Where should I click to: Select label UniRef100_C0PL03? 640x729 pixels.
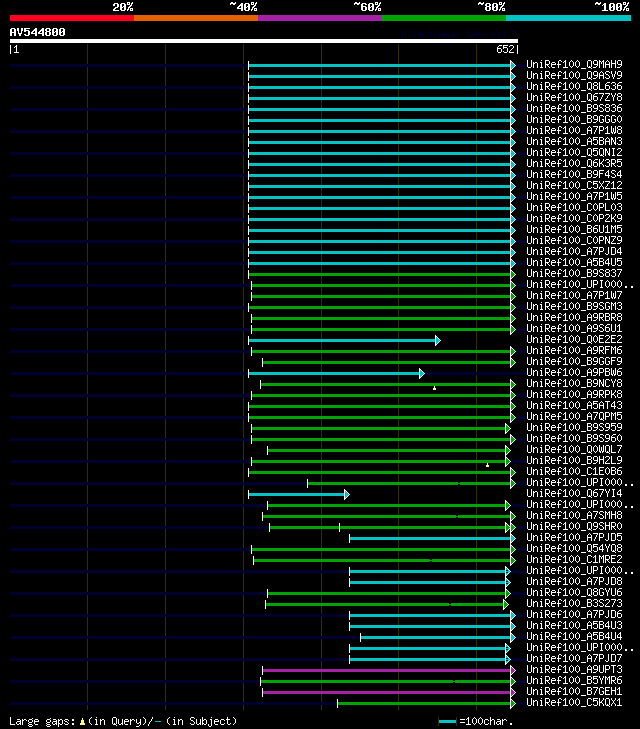(574, 207)
